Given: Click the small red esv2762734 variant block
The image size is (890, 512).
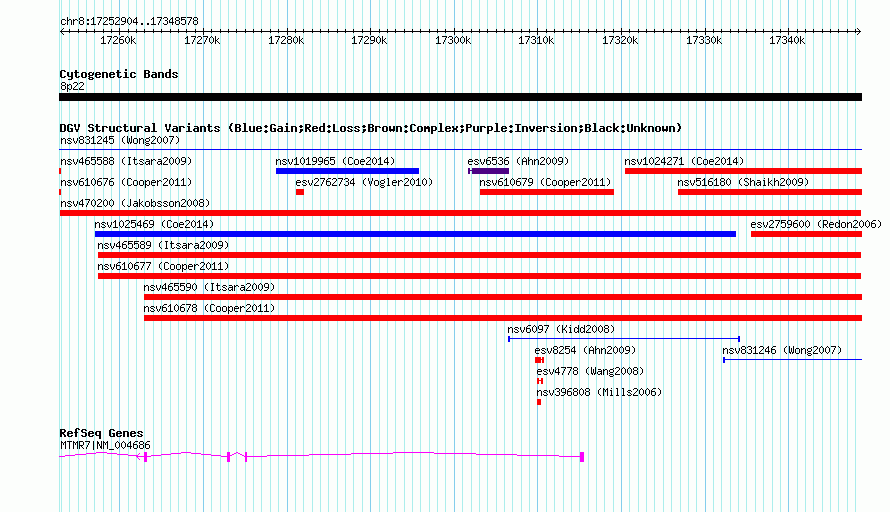Looking at the screenshot, I should (300, 192).
